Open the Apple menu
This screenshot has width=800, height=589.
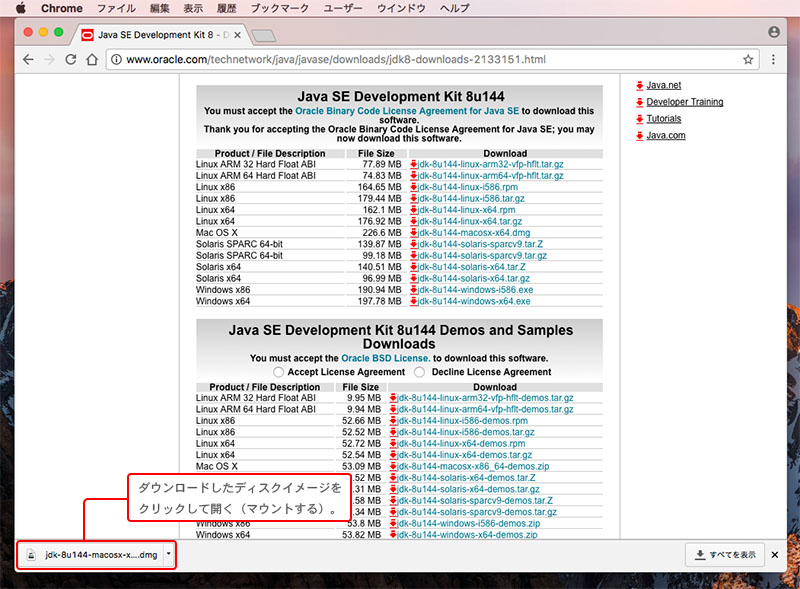tap(21, 8)
